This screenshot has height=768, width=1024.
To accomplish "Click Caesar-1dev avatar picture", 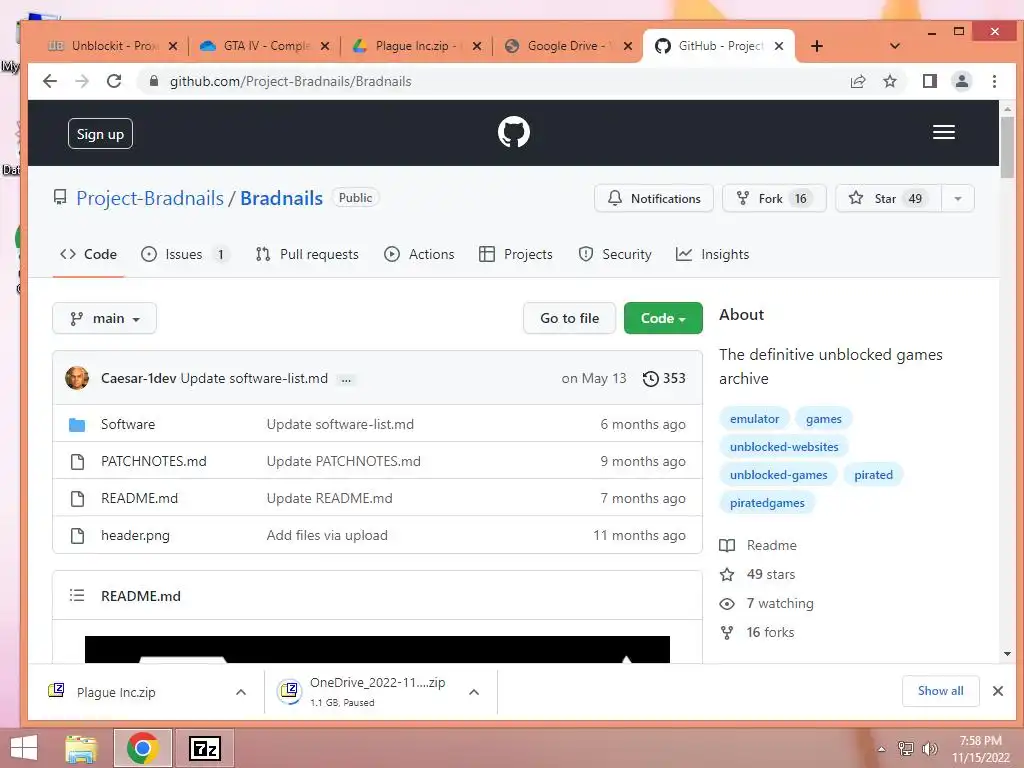I will click(77, 378).
